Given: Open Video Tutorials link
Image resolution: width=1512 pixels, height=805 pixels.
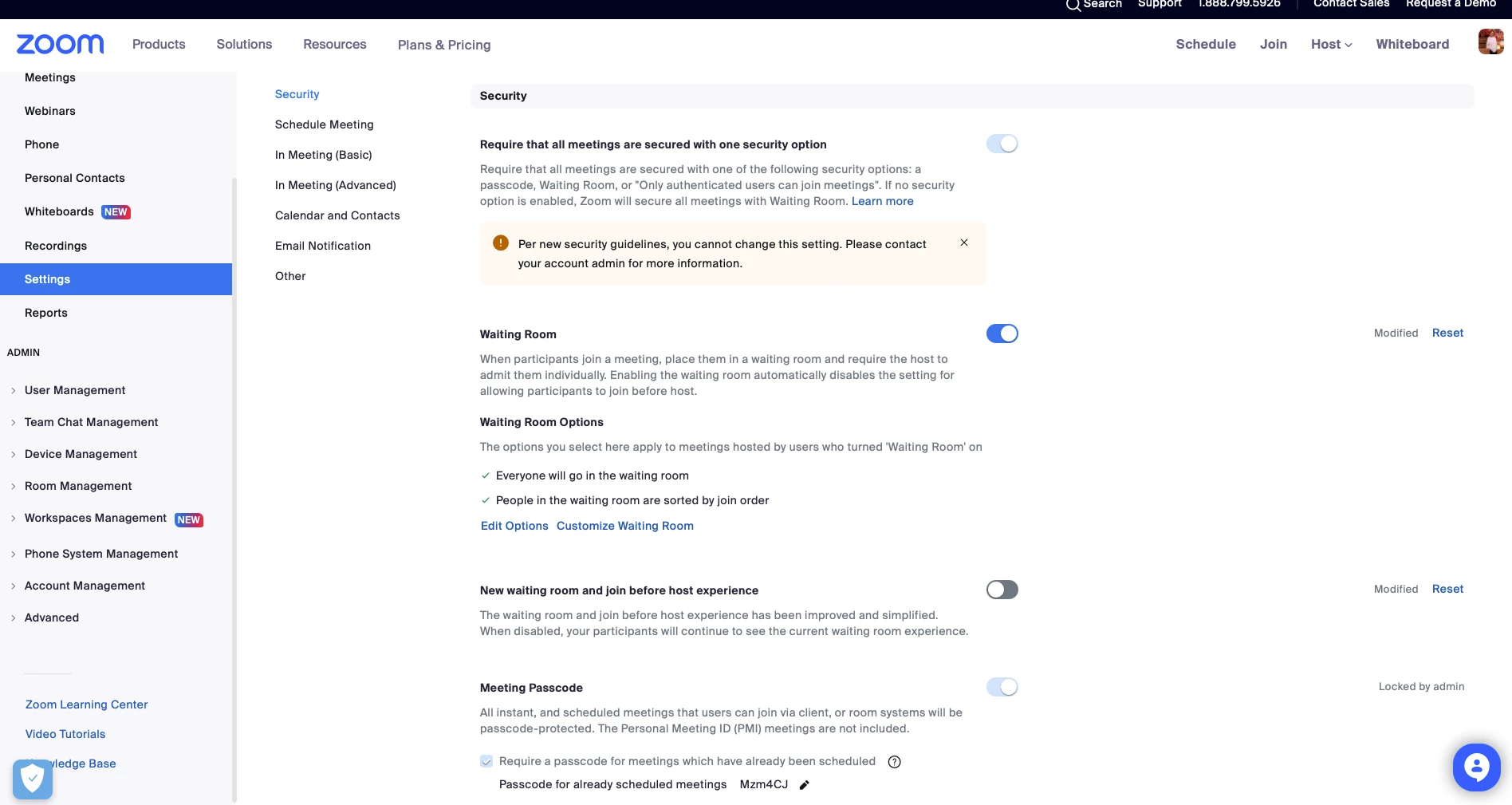Looking at the screenshot, I should 65,734.
